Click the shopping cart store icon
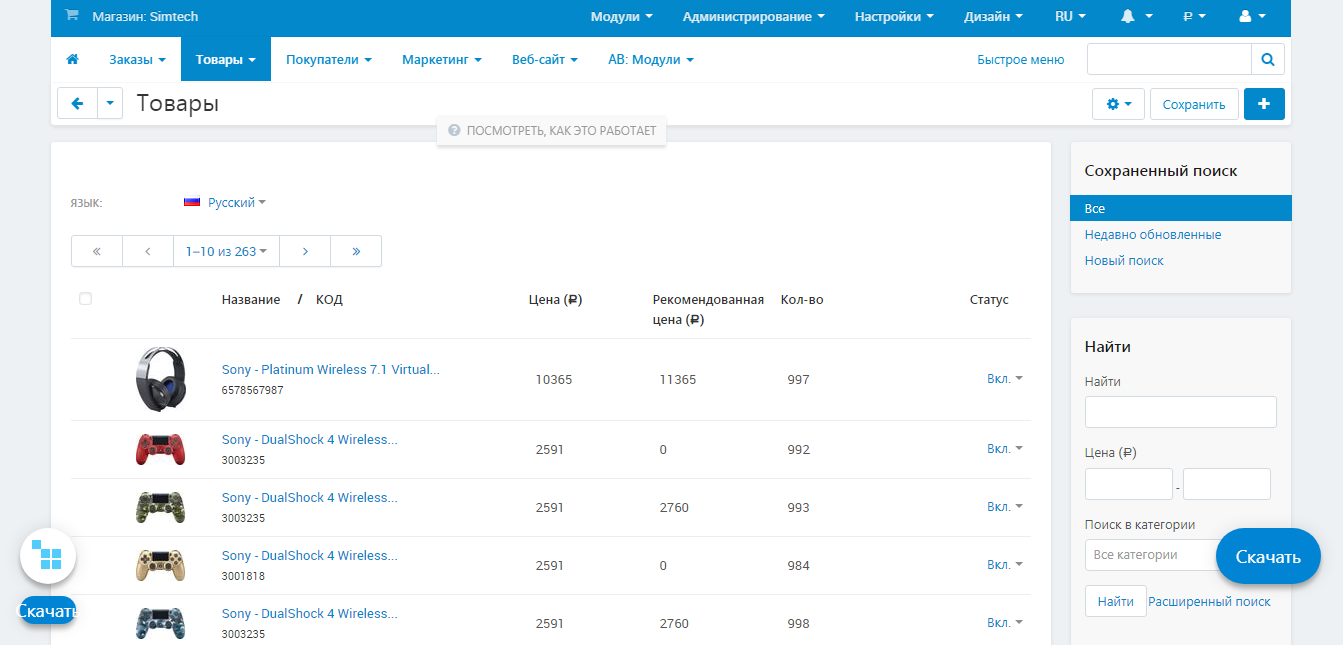The height and width of the screenshot is (645, 1343). pos(71,16)
